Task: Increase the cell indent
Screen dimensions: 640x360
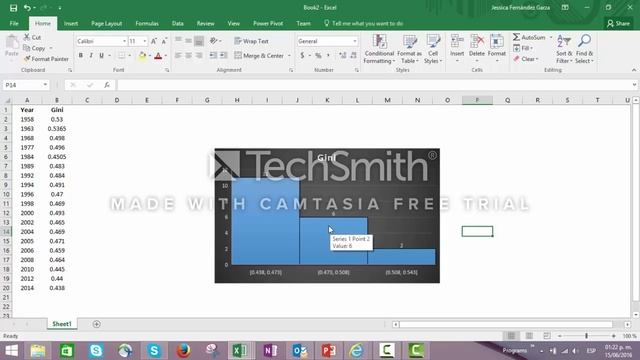Action: (x=224, y=56)
